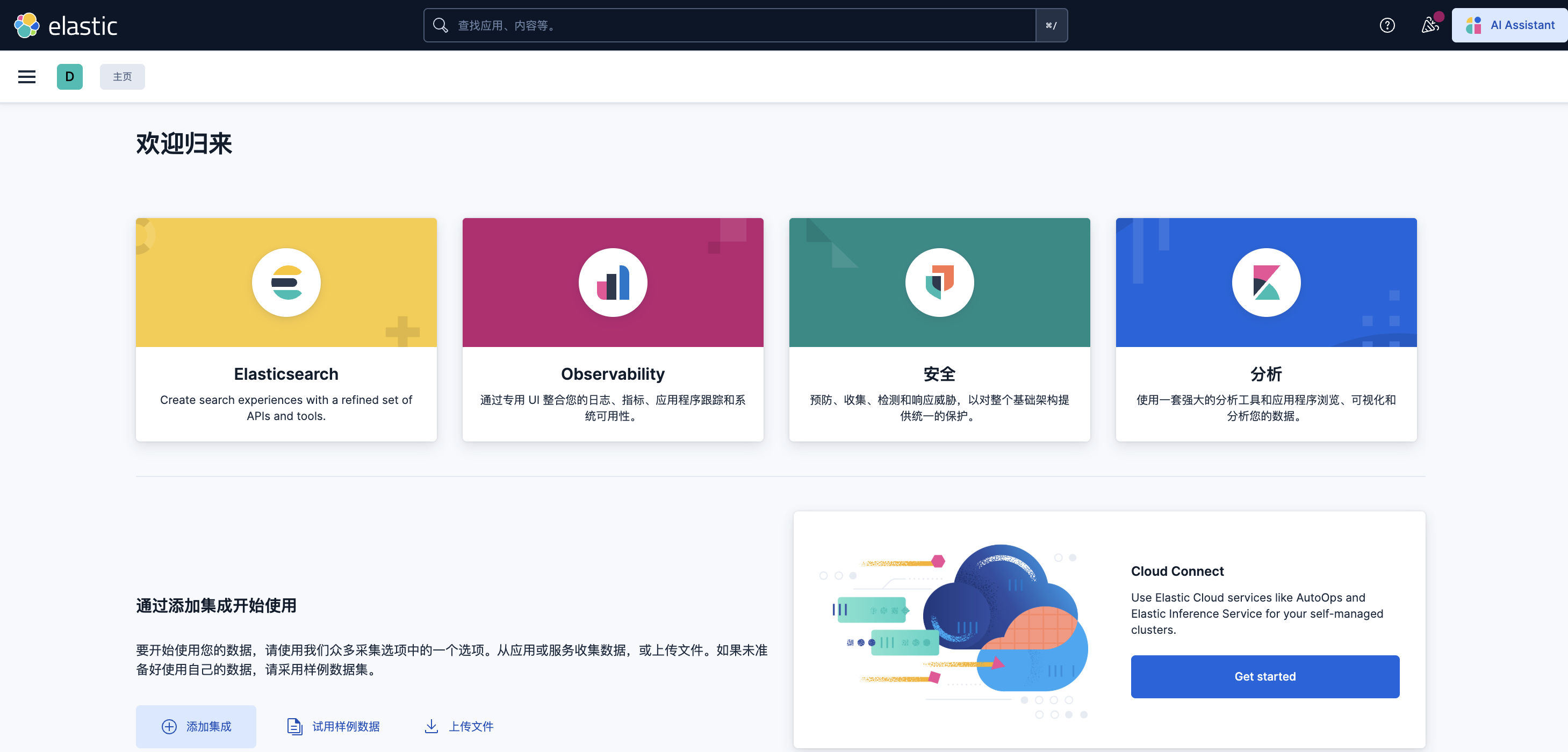This screenshot has width=1568, height=752.
Task: Click the search magnifier icon
Action: (440, 26)
